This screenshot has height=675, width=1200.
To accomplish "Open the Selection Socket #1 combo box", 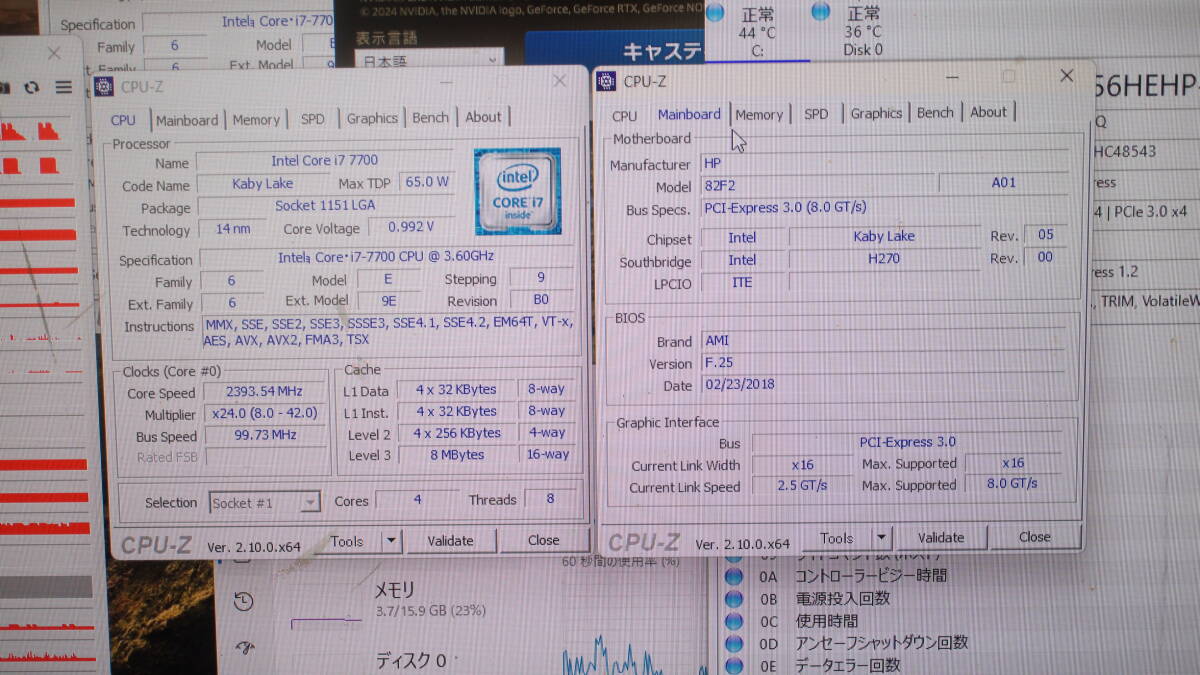I will 265,503.
